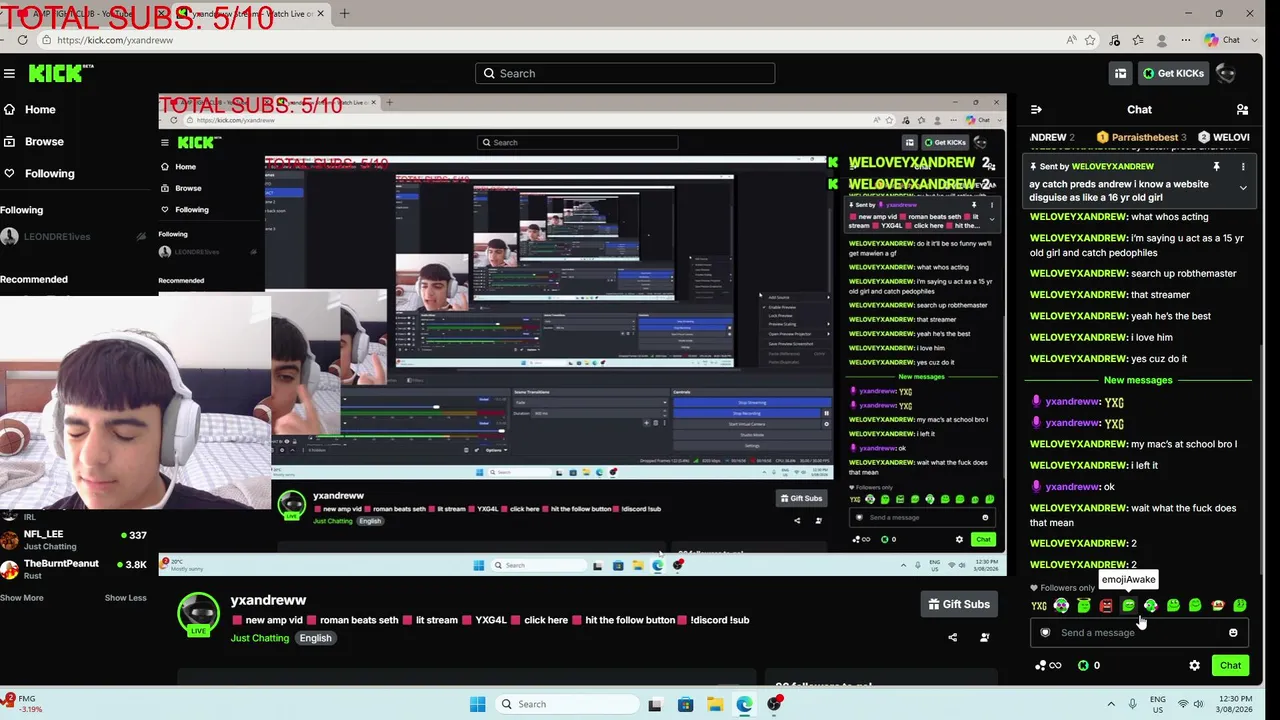
Task: Insert the green halo emote
Action: coord(1084,606)
